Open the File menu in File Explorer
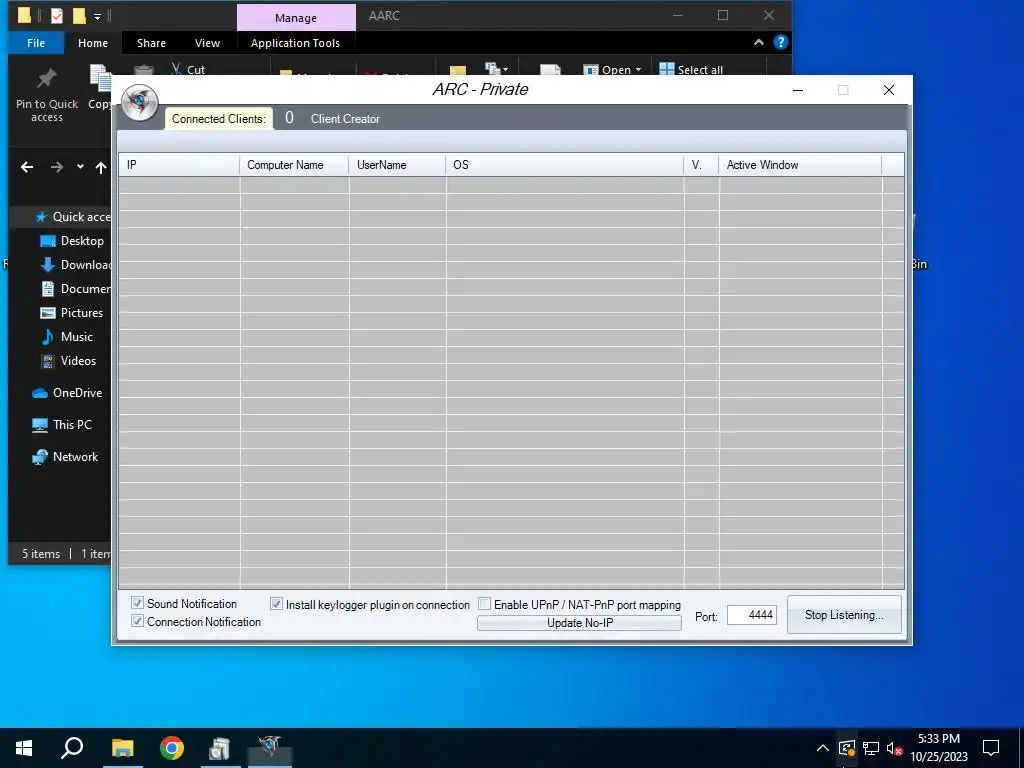Screen dimensions: 1024x768 [x=36, y=43]
